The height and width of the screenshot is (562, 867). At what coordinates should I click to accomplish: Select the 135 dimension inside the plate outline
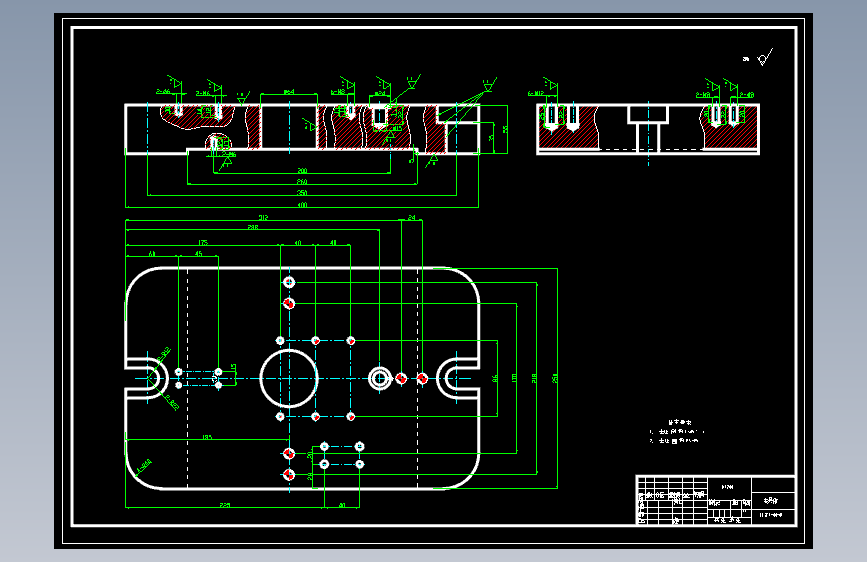[207, 437]
